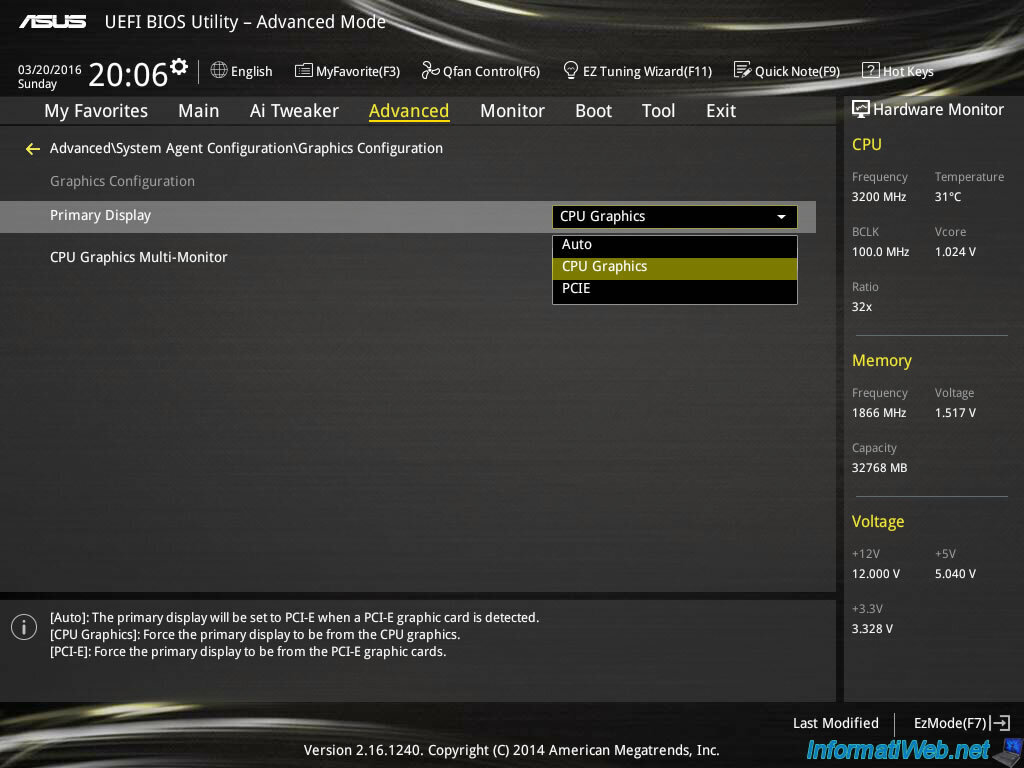The image size is (1024, 768).
Task: Click the CPU frequency value 3200 MHz
Action: pyautogui.click(x=878, y=197)
